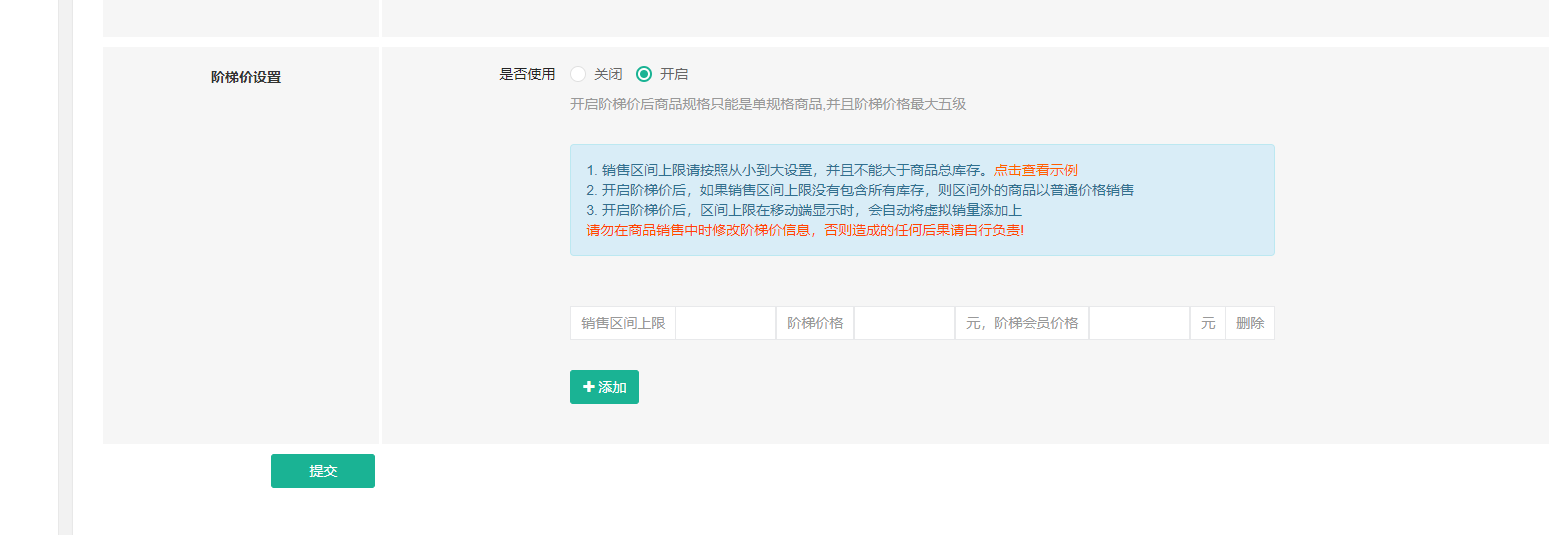Image resolution: width=1549 pixels, height=535 pixels.
Task: Select the 开启 radio button
Action: (x=644, y=74)
